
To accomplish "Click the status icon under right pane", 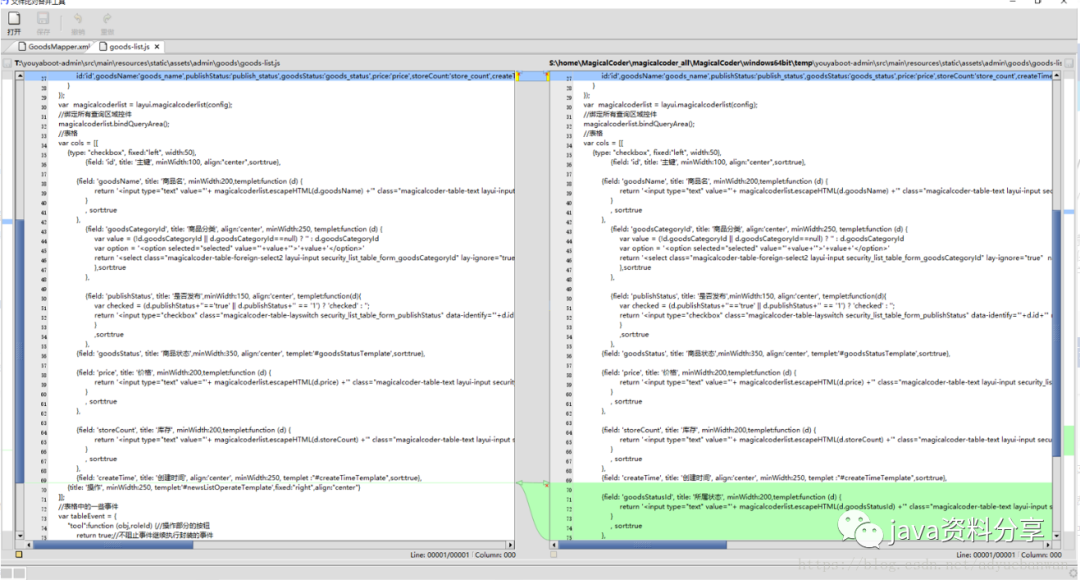I will point(553,555).
